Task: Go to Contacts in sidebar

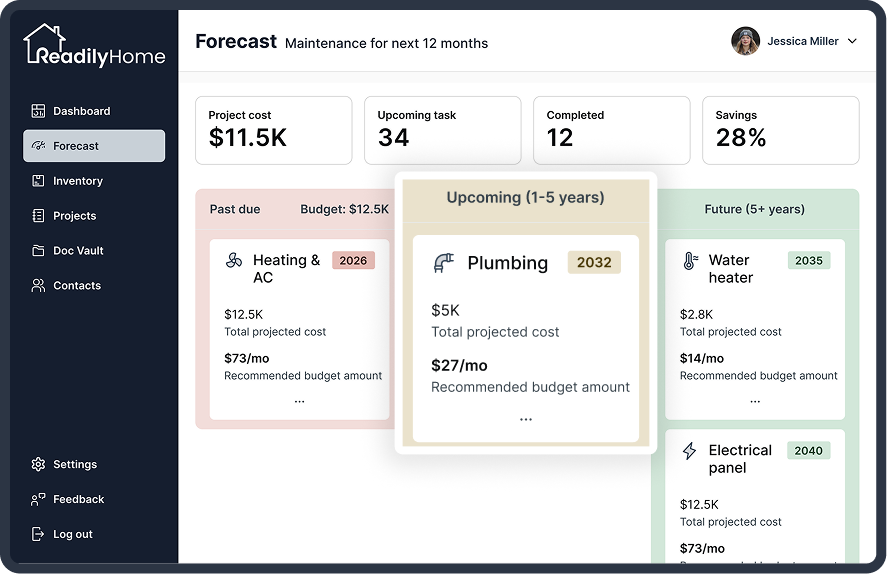Action: (94, 286)
